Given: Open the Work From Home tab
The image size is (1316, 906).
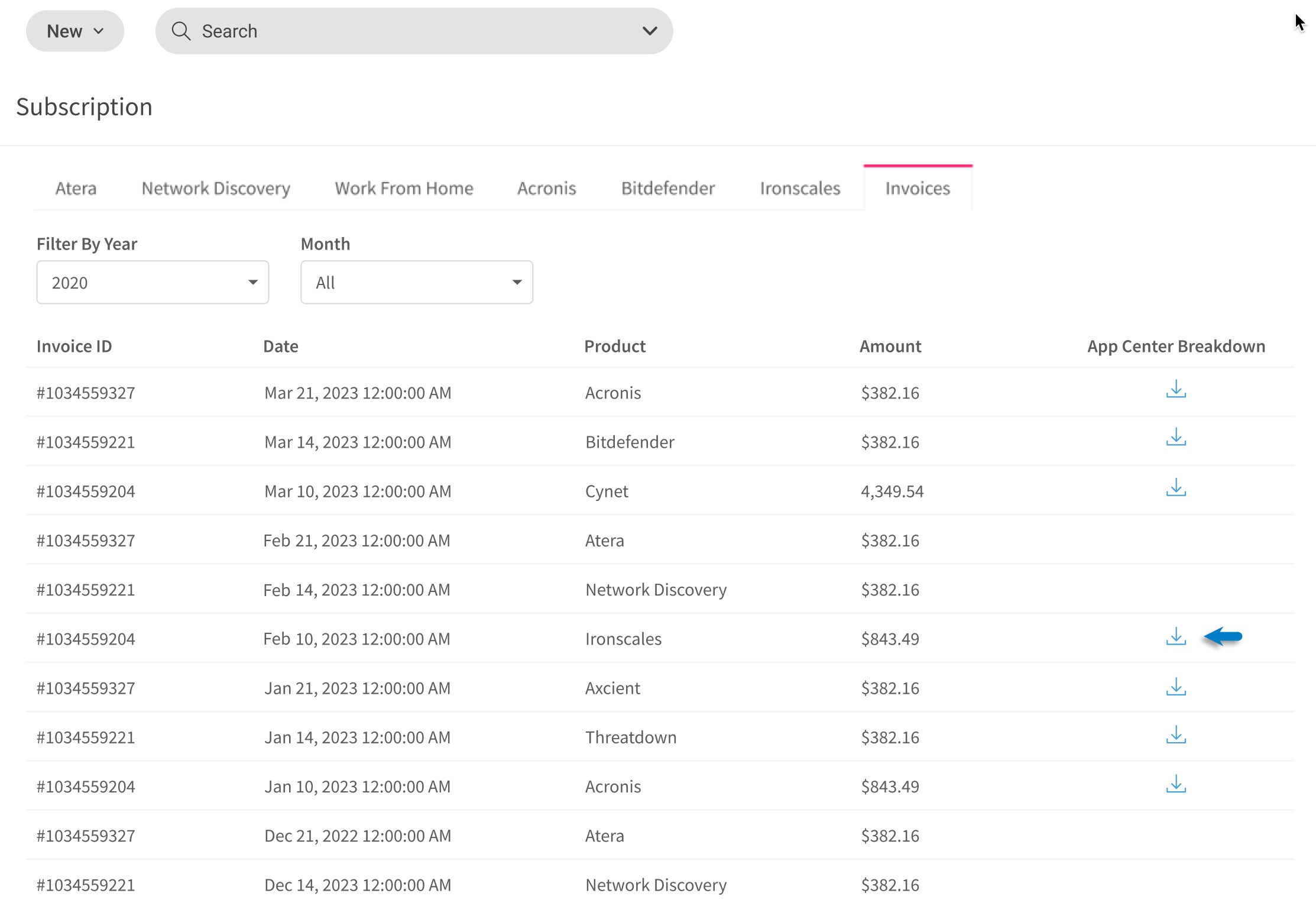Looking at the screenshot, I should 404,188.
